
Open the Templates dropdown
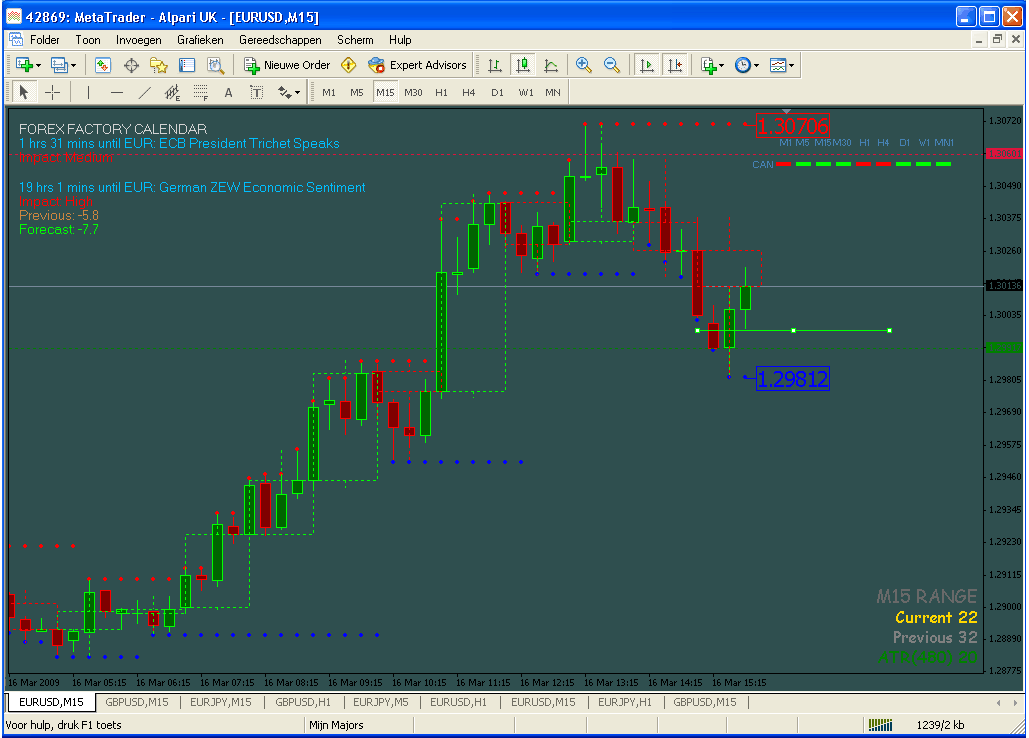click(782, 65)
